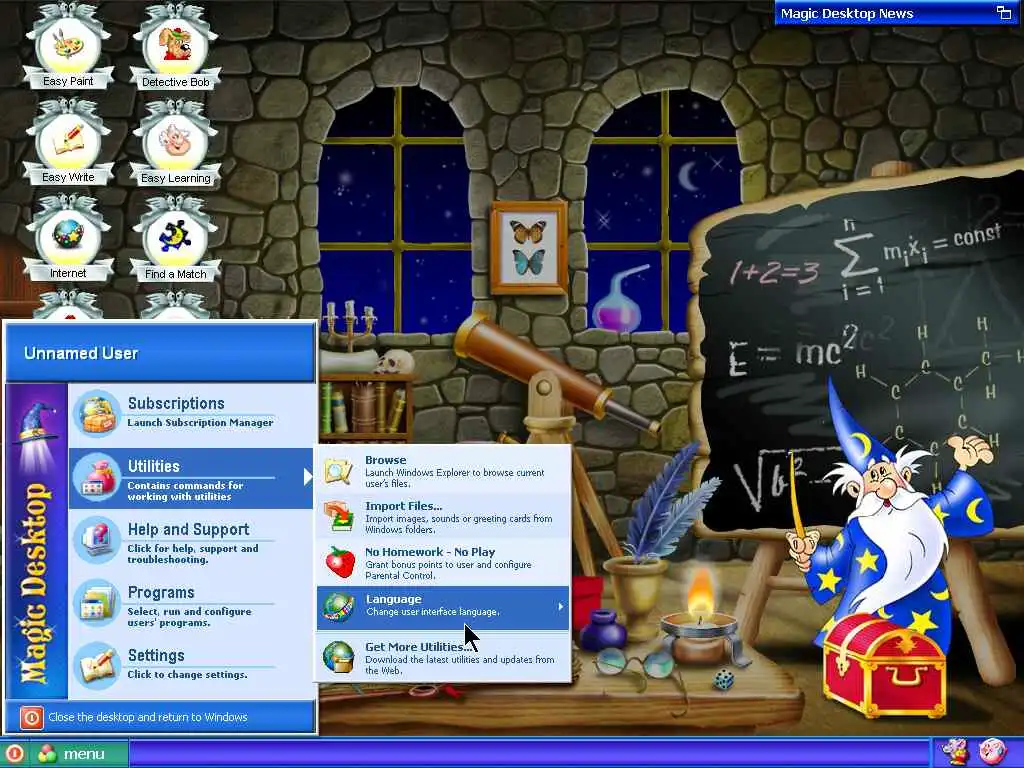
Task: Click the Magic Desktop News title
Action: click(x=846, y=13)
